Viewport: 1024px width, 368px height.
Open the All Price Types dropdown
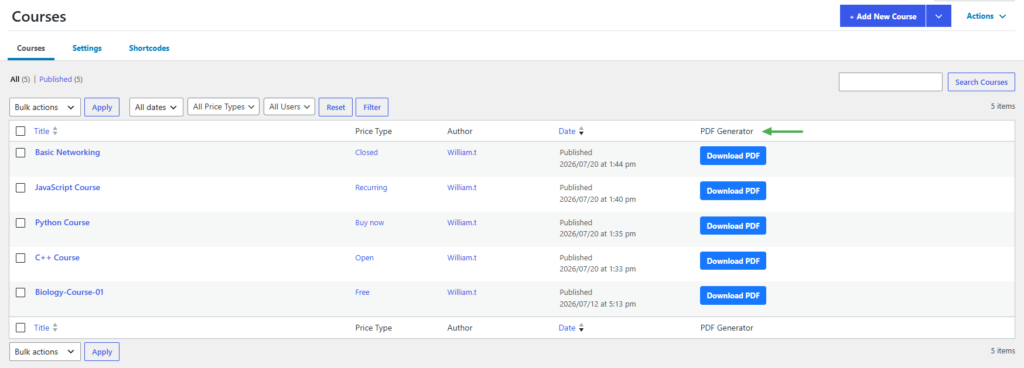coord(223,107)
